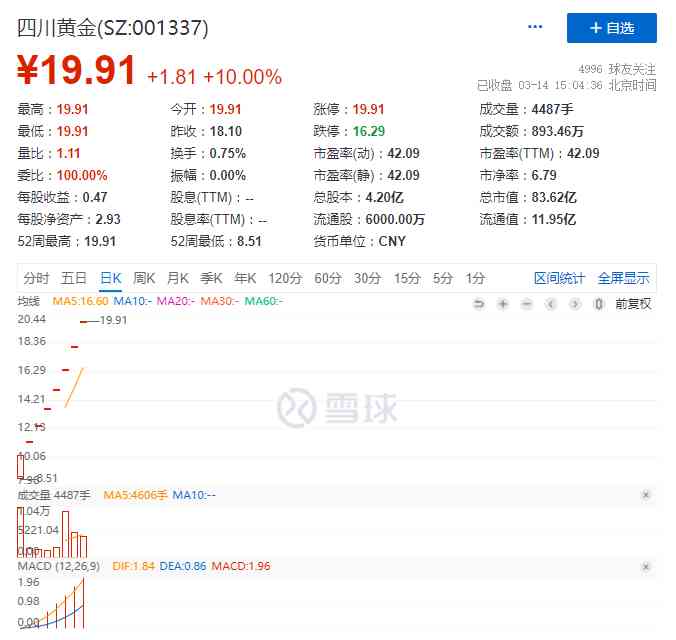The image size is (676, 640).
Task: Zoom in the K-line chart with plus icon
Action: 503,303
